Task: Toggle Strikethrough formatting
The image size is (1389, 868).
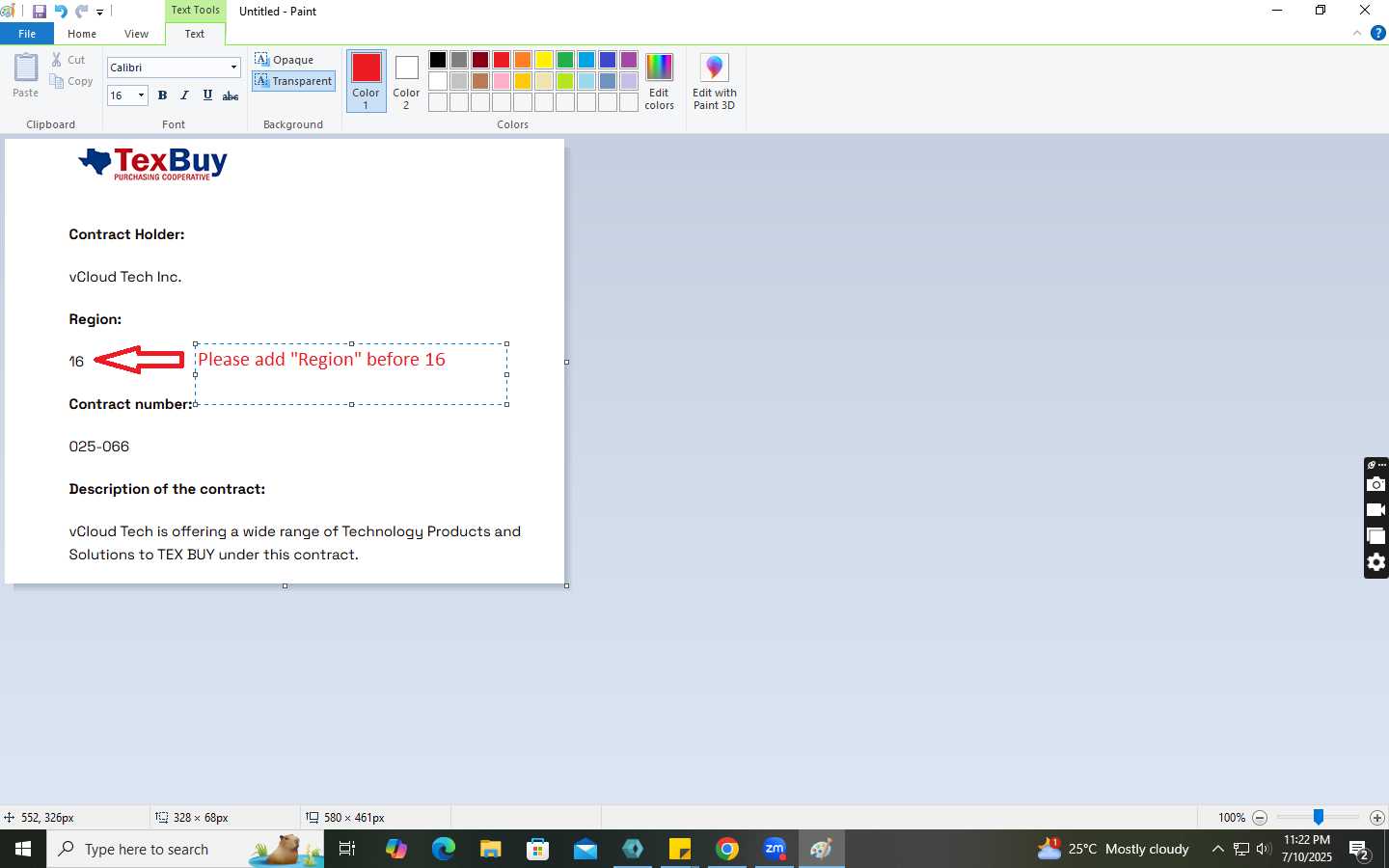Action: (x=231, y=95)
